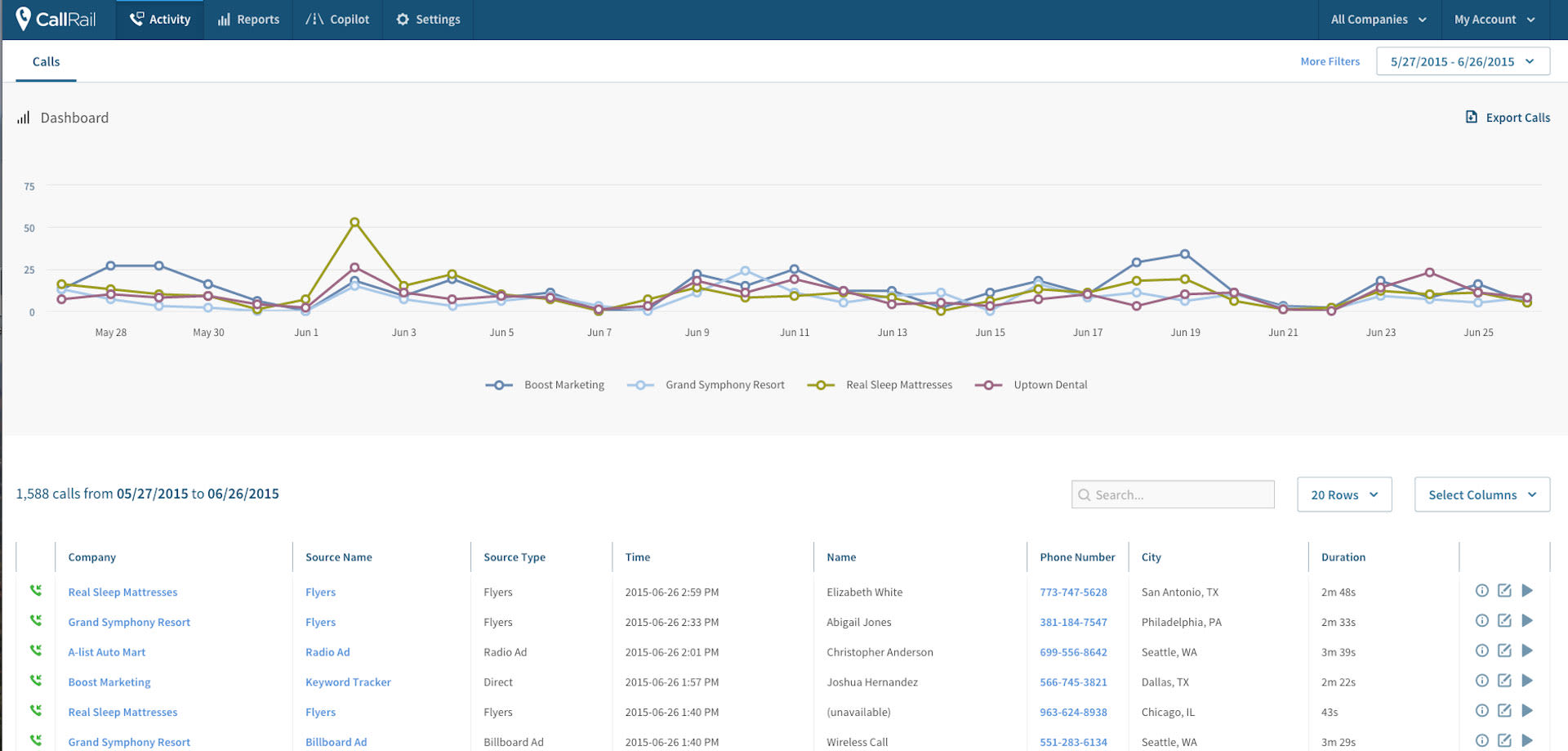Toggle Boost Marketing series in chart legend

(545, 385)
